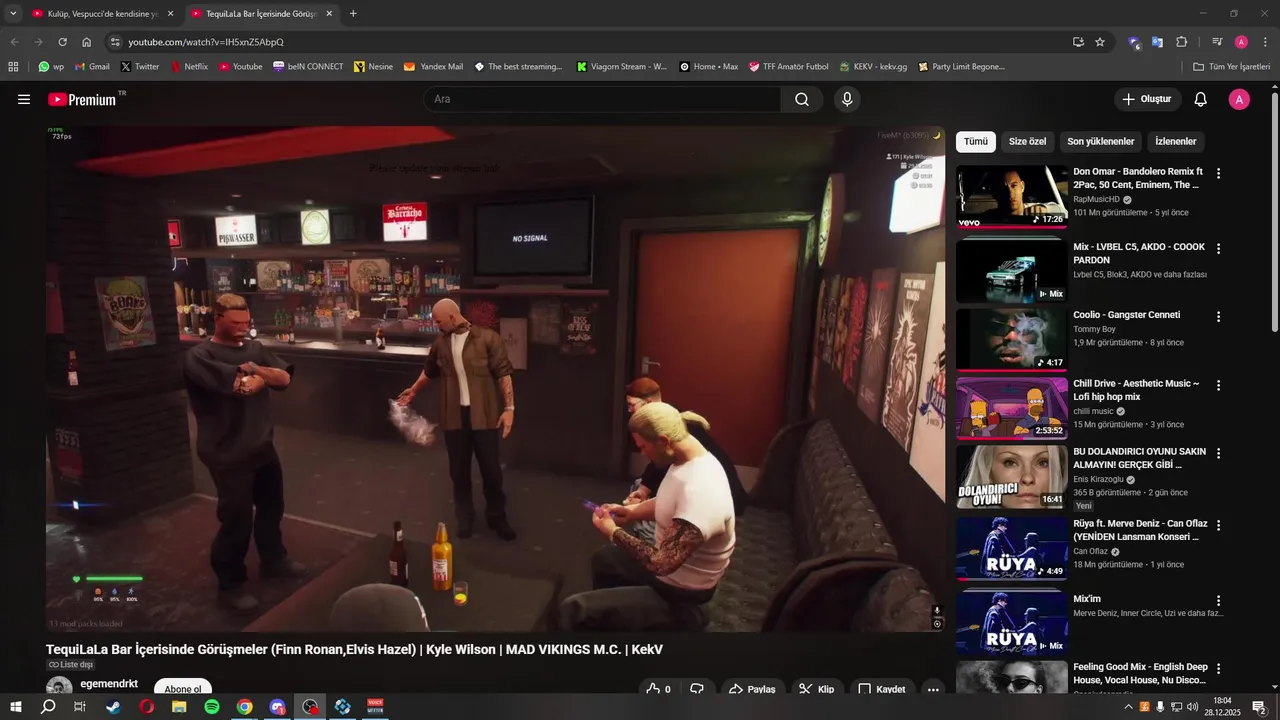Click the YouTube Premium logo
This screenshot has width=1280, height=720.
pos(82,99)
